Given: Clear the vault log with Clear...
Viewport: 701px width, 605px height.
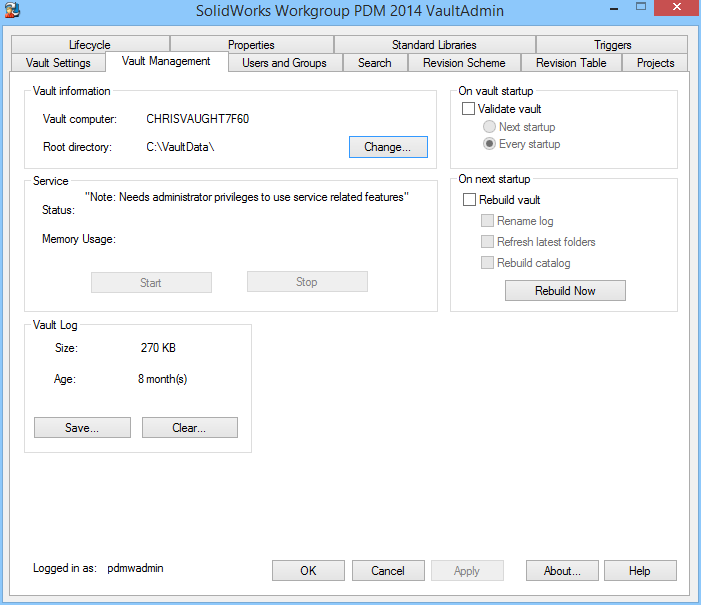Looking at the screenshot, I should click(x=190, y=428).
